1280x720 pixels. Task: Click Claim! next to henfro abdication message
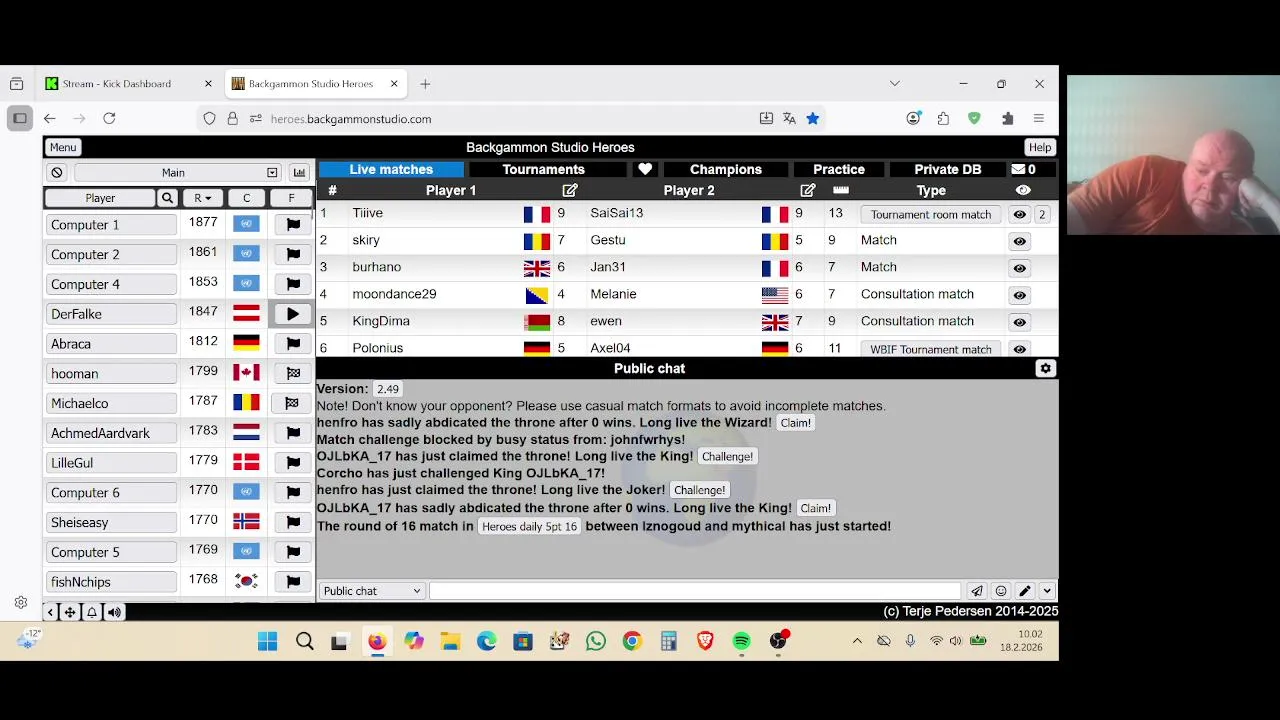(x=796, y=423)
